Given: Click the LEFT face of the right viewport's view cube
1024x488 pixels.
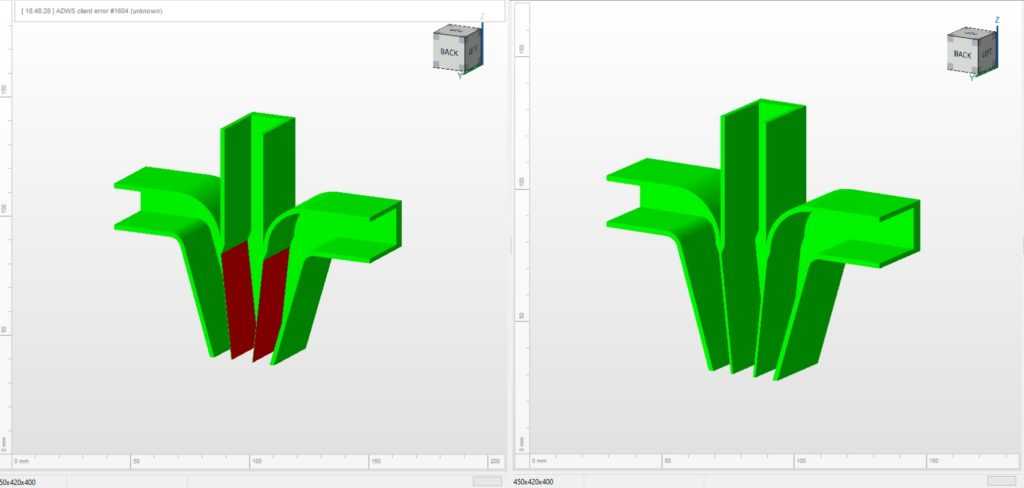Looking at the screenshot, I should 986,51.
